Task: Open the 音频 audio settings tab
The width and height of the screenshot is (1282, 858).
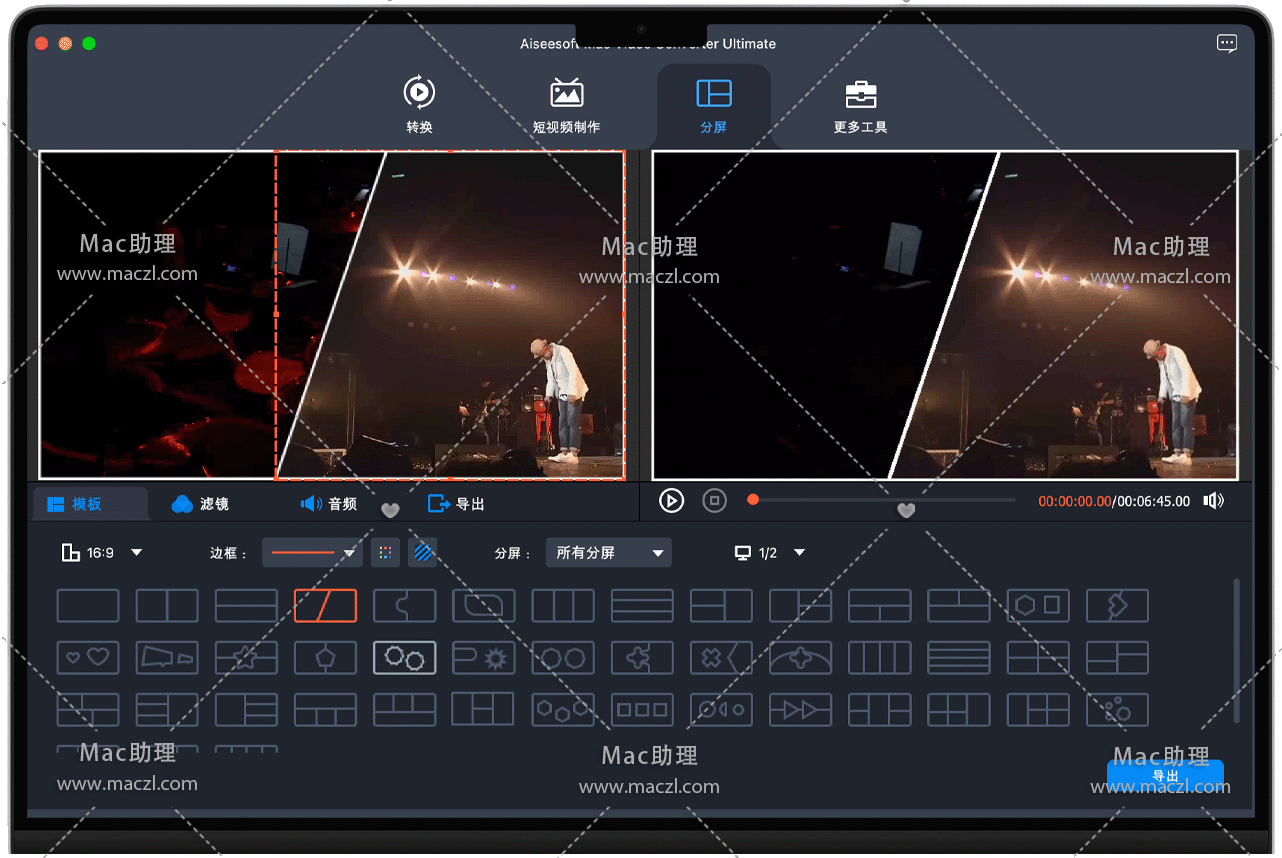Action: 329,504
